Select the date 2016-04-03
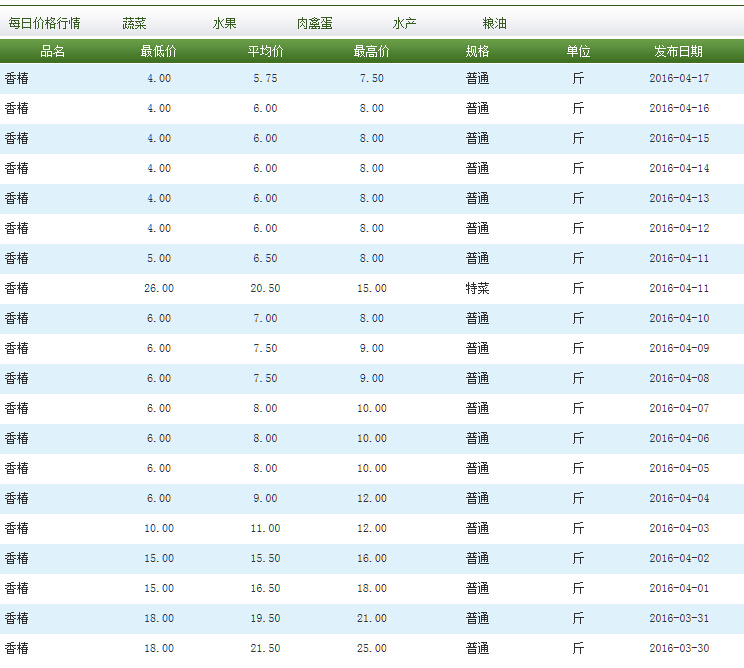744x668 pixels. (x=679, y=528)
